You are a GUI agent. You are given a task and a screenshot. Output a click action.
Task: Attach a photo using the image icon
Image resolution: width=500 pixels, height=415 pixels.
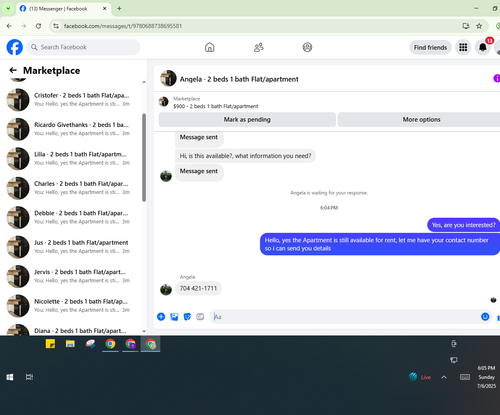pos(174,317)
